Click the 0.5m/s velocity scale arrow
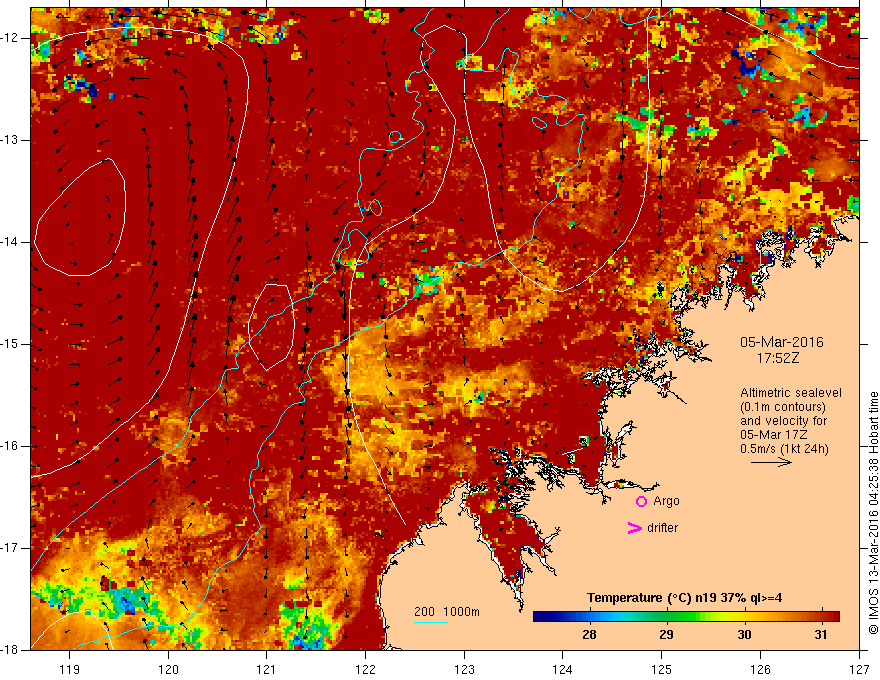Viewport: 880px width, 680px height. coord(771,462)
